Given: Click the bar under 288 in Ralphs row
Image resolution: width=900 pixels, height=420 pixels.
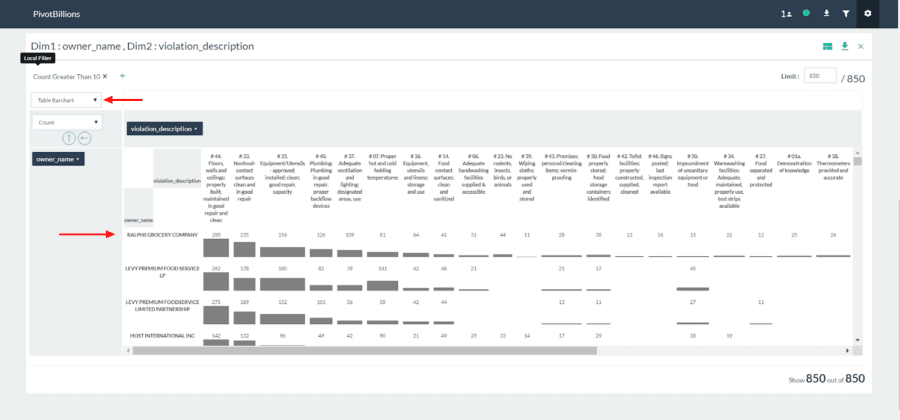Looking at the screenshot, I should (216, 248).
